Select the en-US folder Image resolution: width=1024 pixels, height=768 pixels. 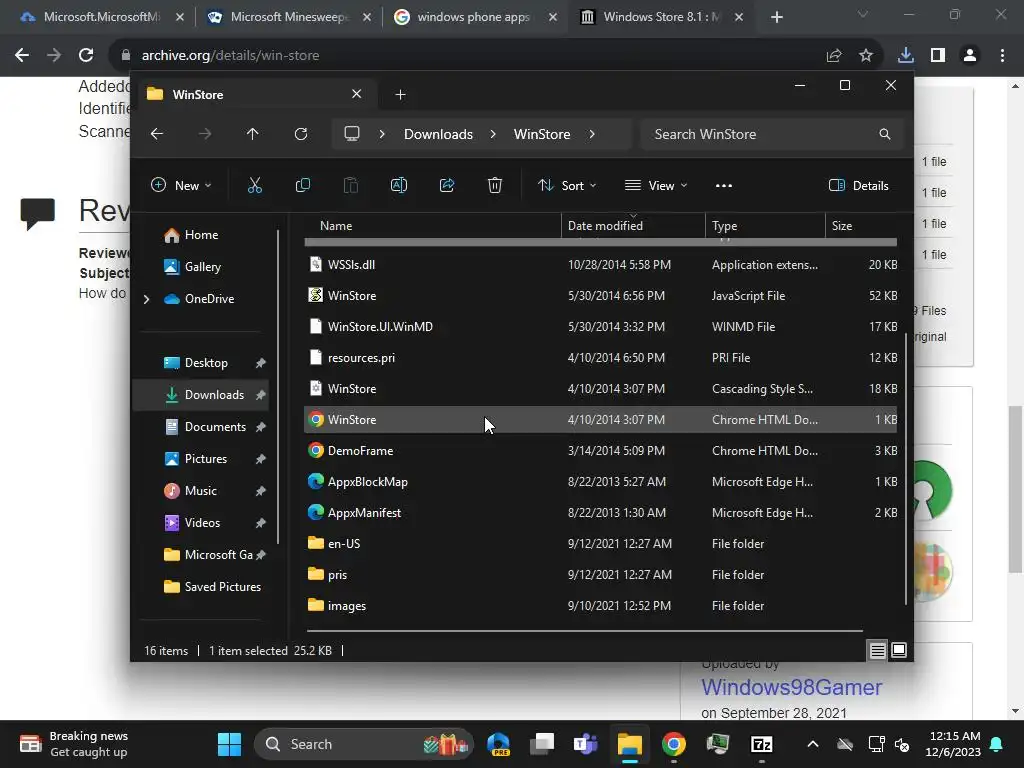pyautogui.click(x=600, y=543)
